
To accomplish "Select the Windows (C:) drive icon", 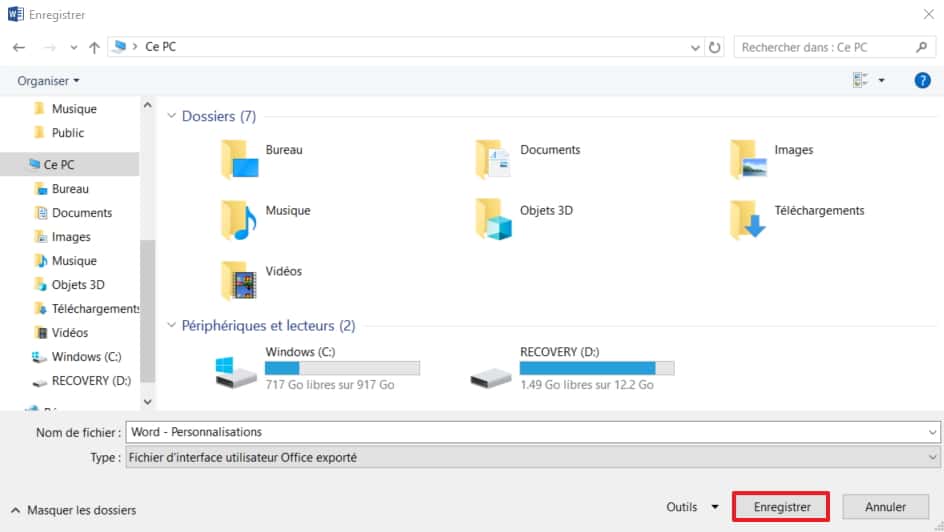I will [236, 372].
